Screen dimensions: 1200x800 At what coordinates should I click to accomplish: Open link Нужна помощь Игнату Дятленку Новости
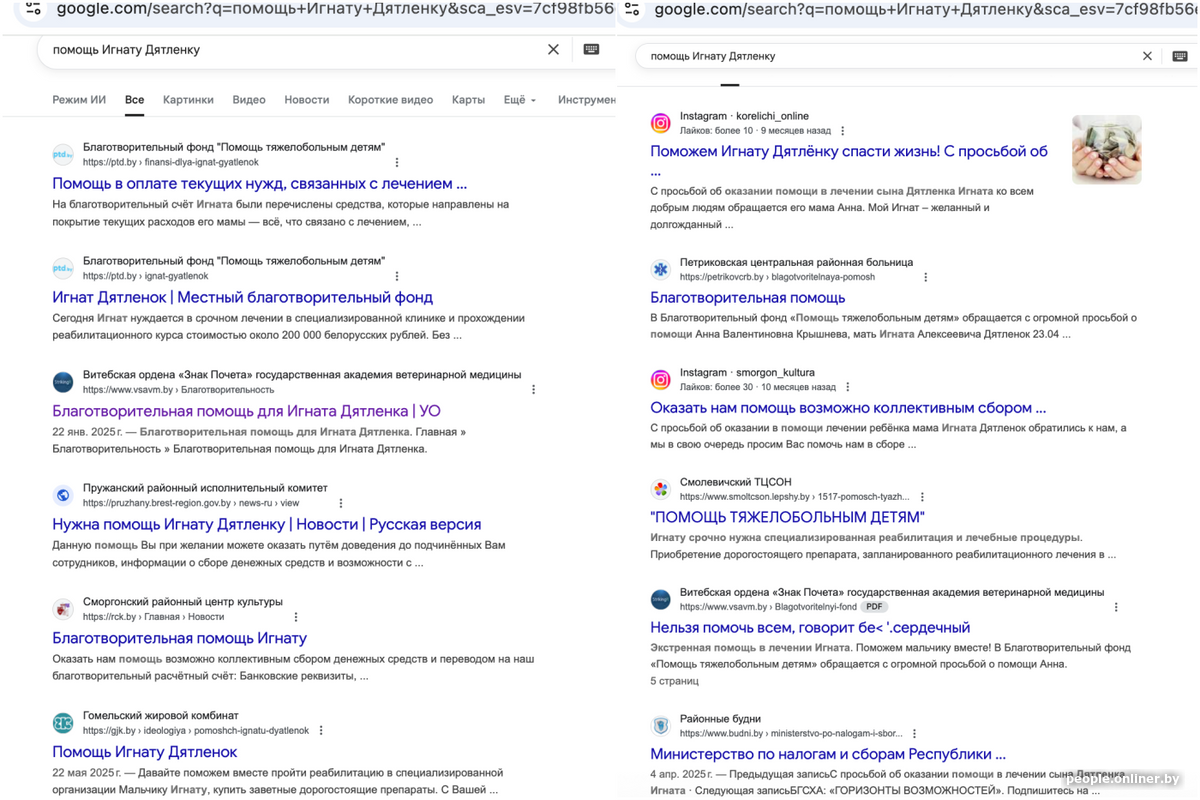click(x=267, y=524)
